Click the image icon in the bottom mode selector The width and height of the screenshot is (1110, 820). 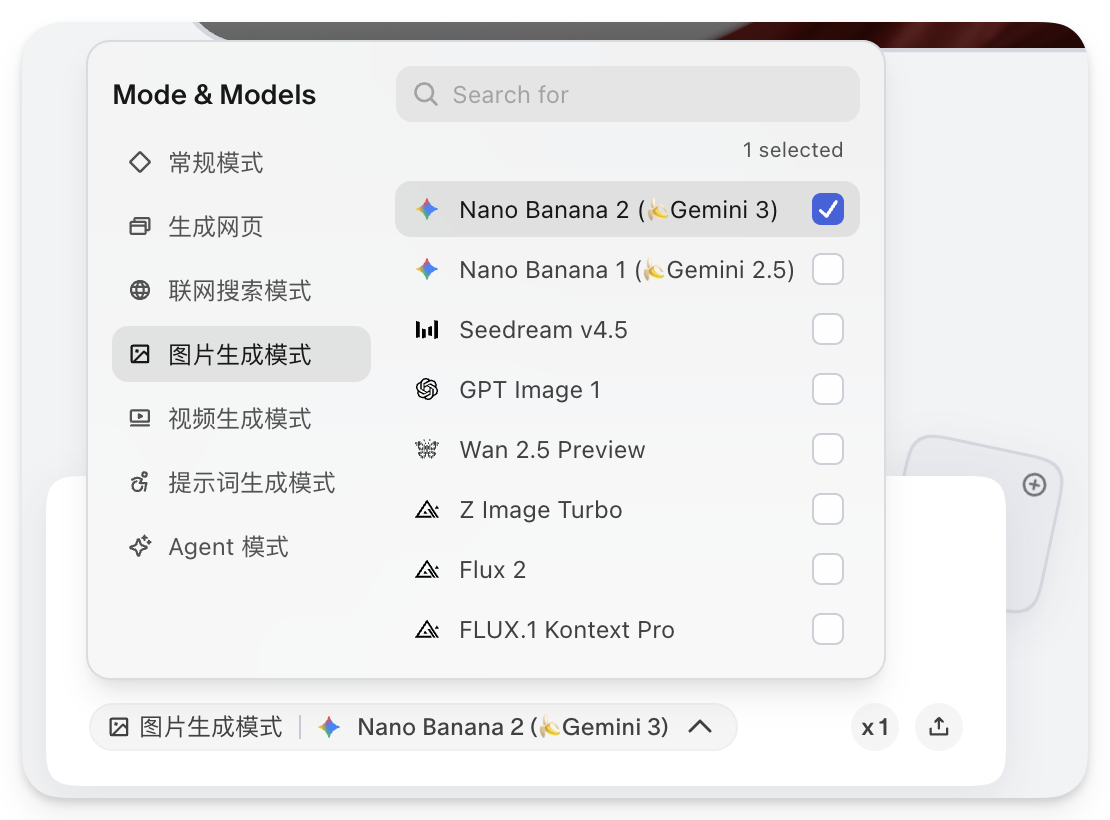119,727
